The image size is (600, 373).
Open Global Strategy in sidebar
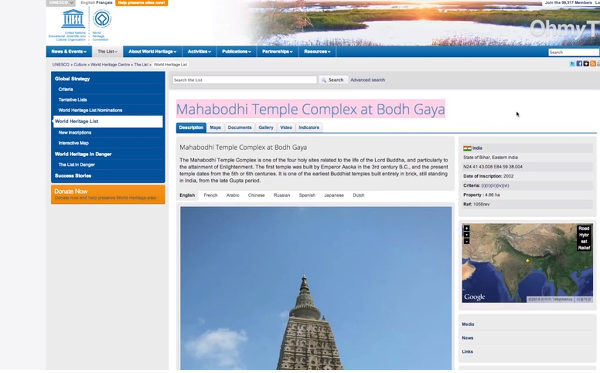click(x=72, y=79)
